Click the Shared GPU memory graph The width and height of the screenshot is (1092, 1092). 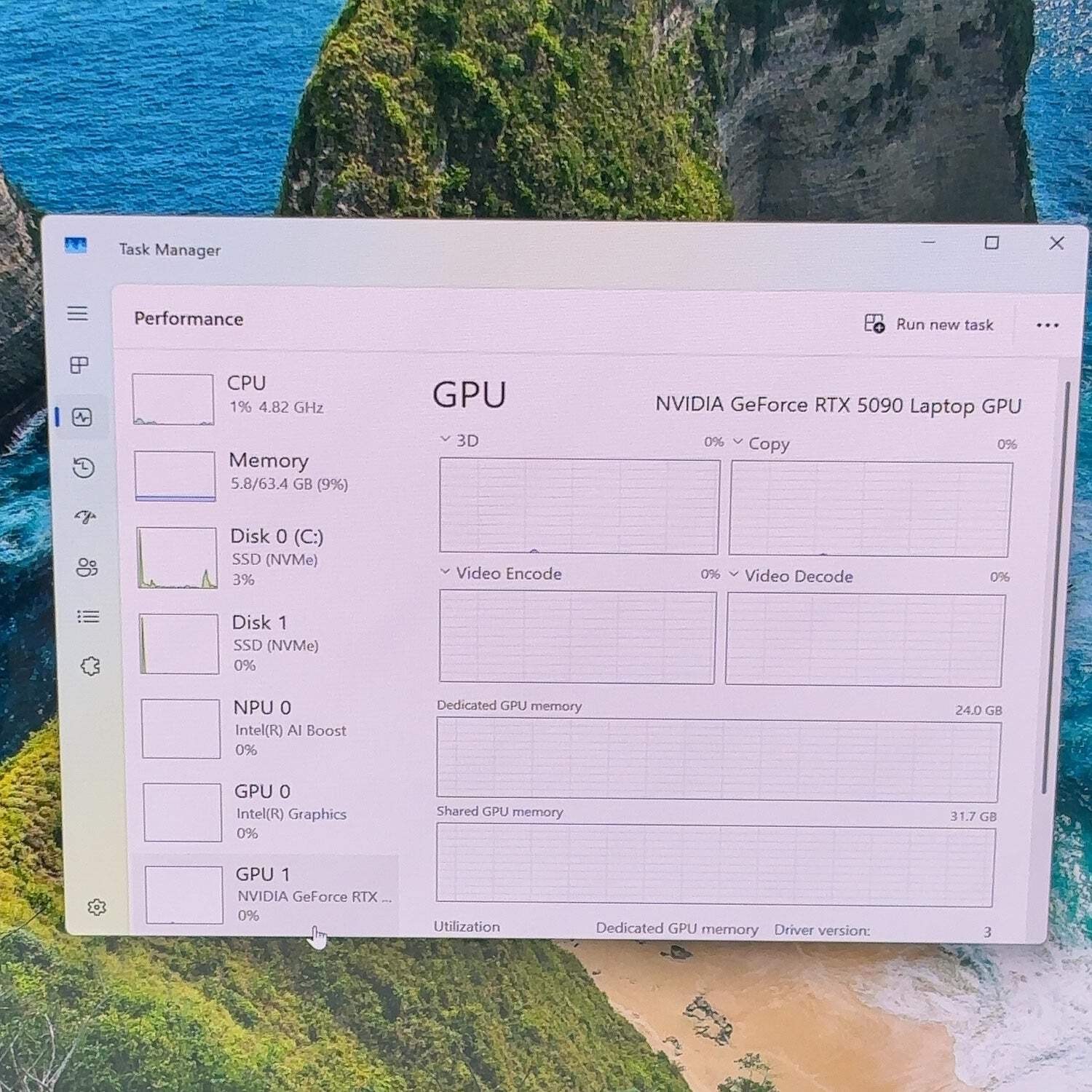716,865
